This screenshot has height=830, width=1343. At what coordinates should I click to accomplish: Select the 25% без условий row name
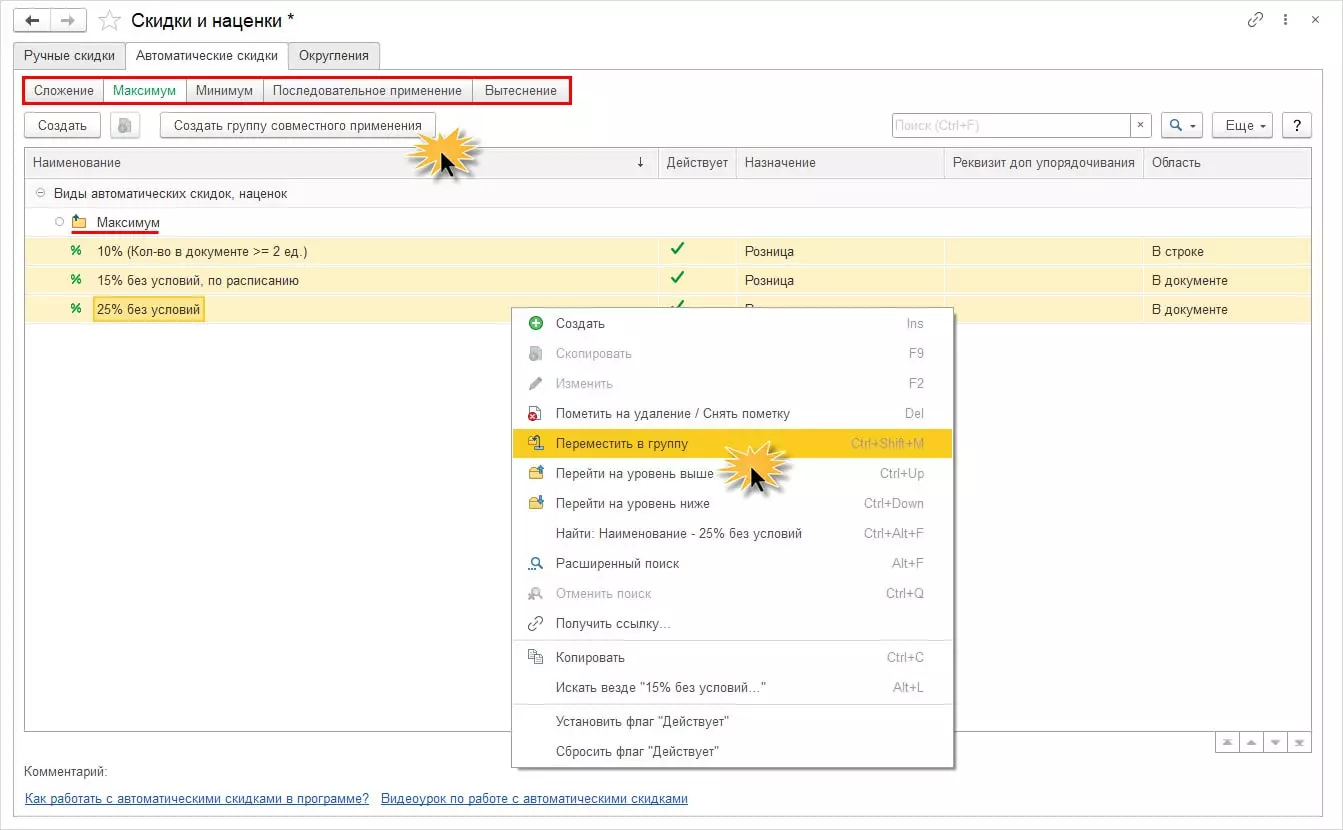pos(149,309)
